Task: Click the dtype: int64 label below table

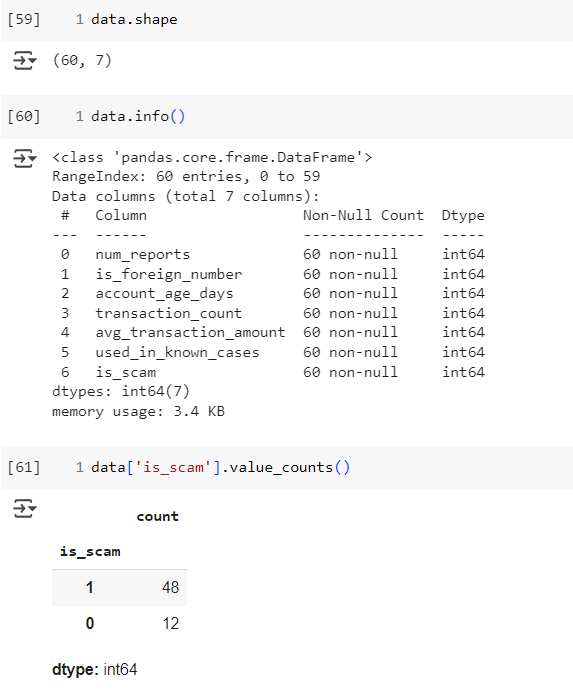Action: tap(95, 669)
